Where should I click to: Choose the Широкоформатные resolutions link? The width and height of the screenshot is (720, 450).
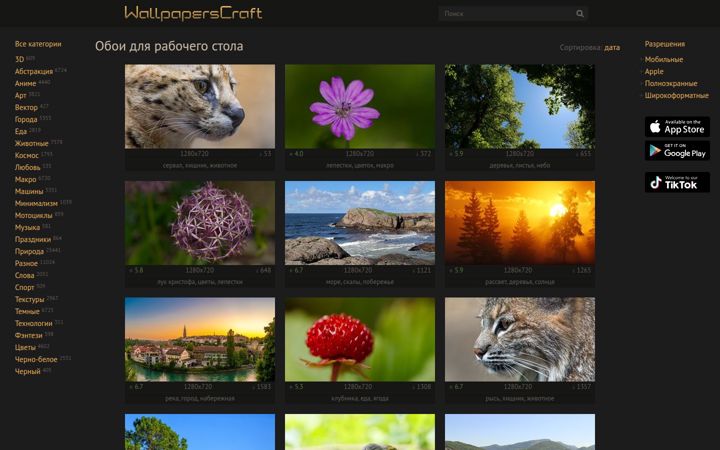[676, 96]
